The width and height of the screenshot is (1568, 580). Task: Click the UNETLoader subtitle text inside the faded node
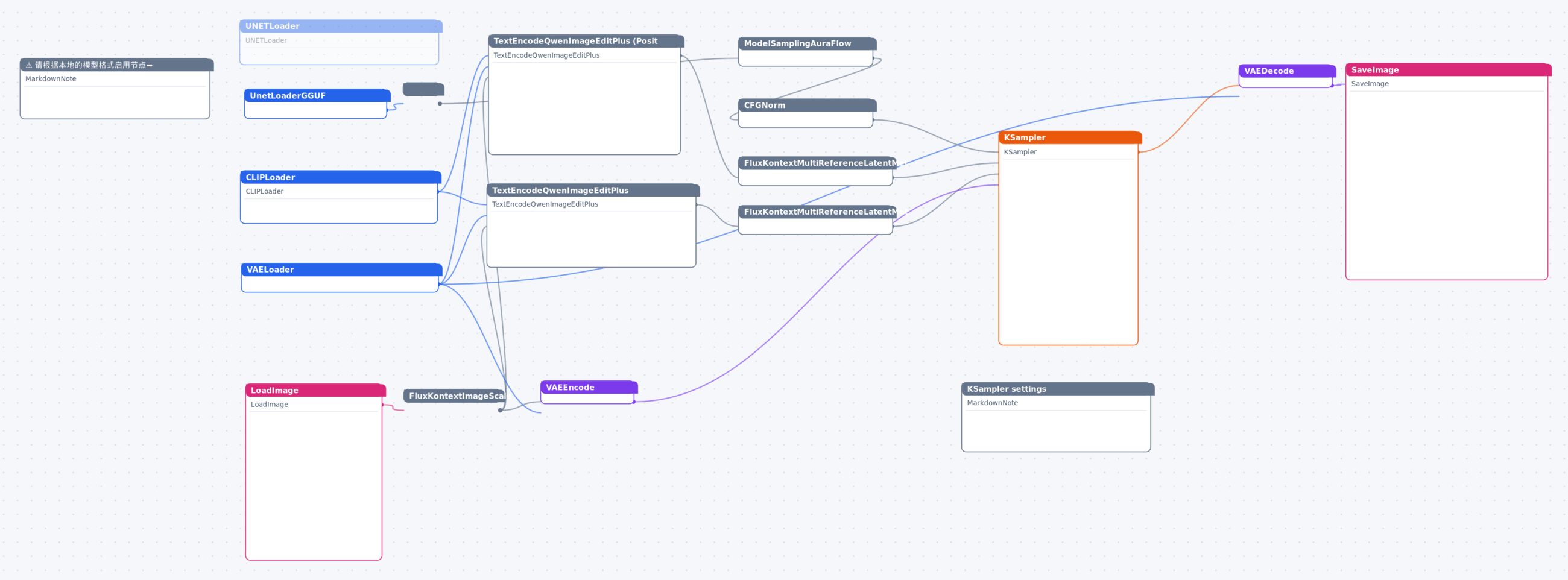click(266, 41)
